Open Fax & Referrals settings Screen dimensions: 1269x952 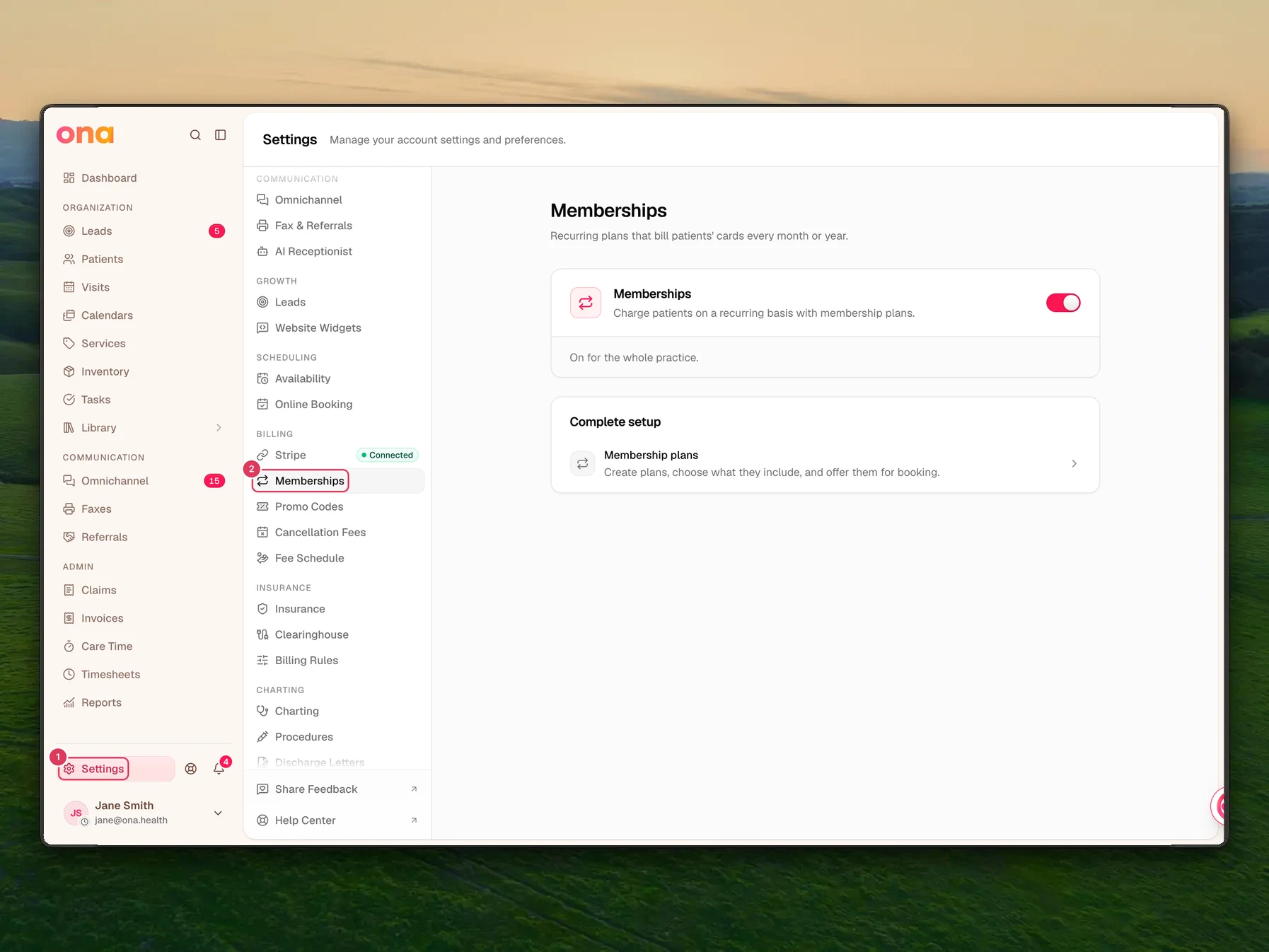337,226
